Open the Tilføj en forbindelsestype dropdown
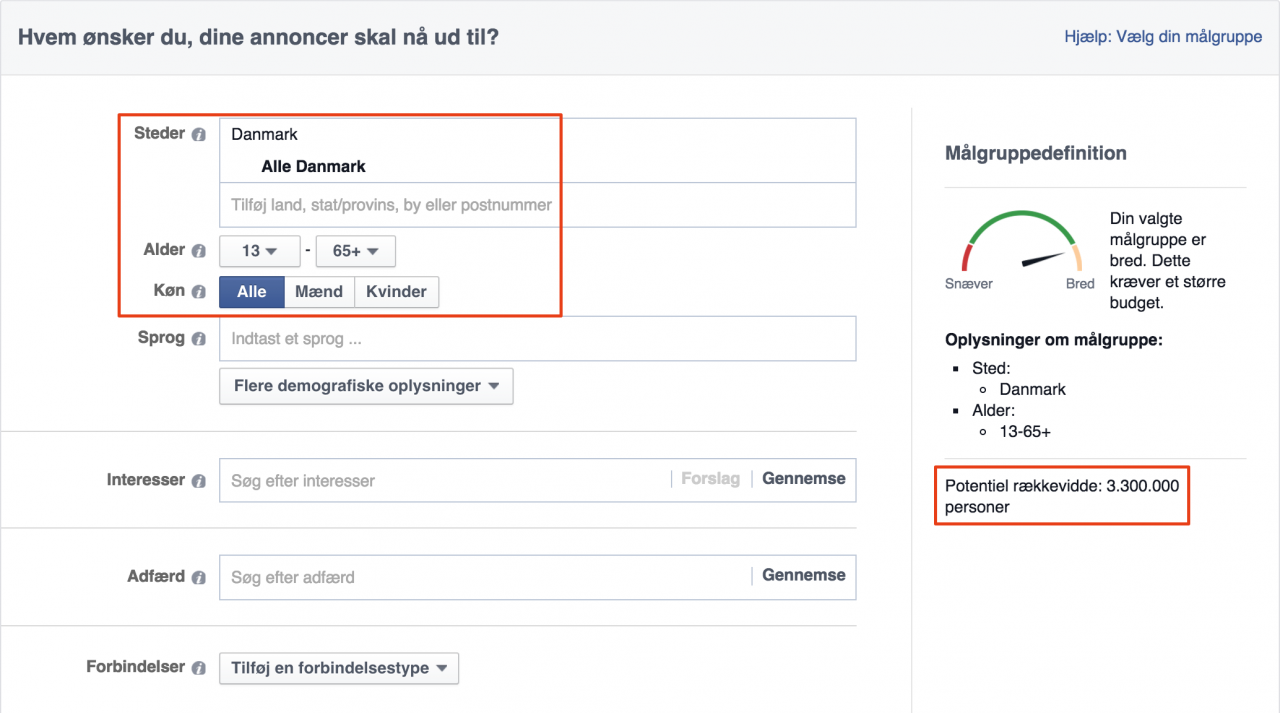The height and width of the screenshot is (713, 1280). [x=338, y=668]
